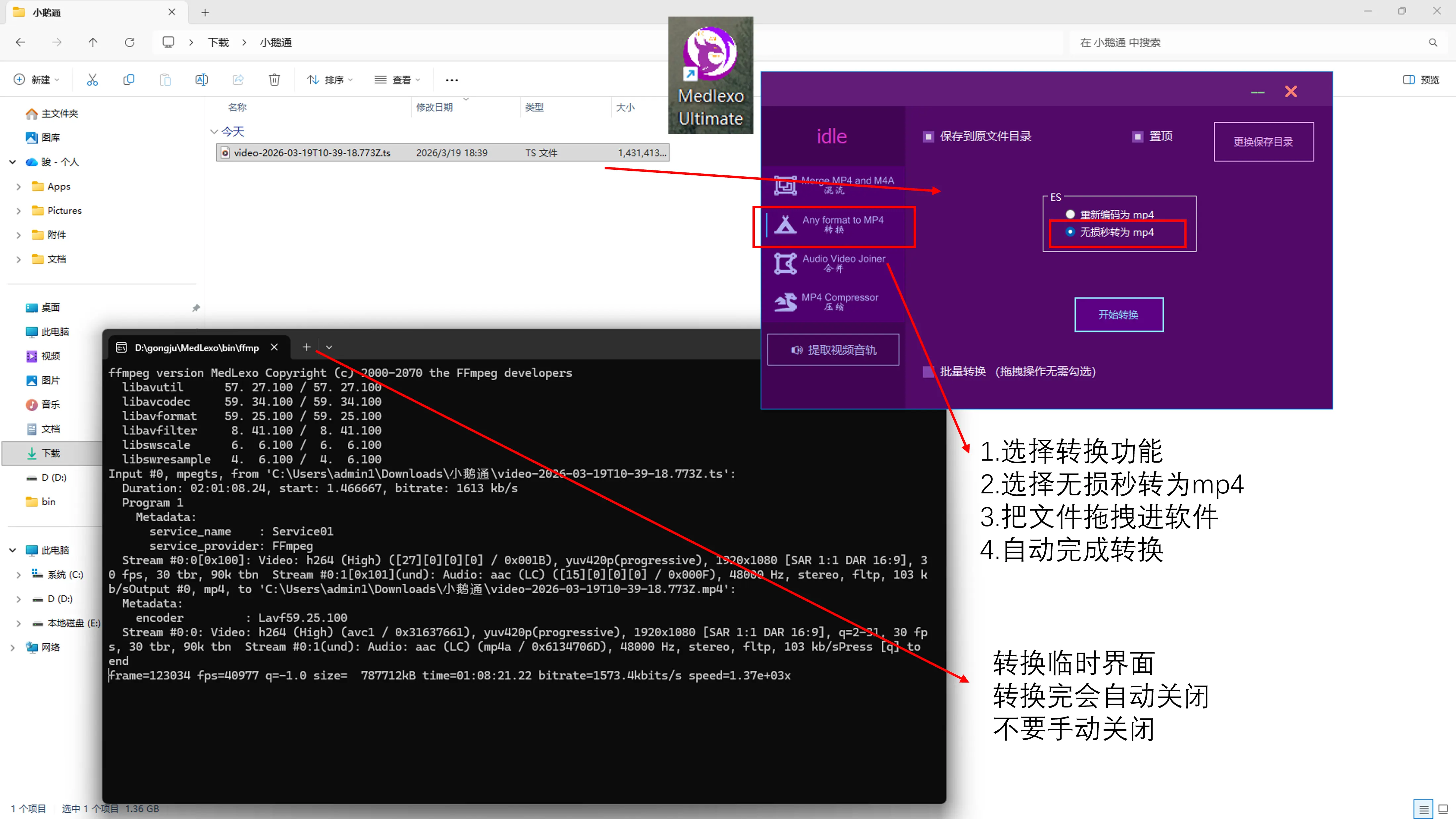The image size is (1456, 819).
Task: Click the Refresh icon in address bar
Action: pyautogui.click(x=129, y=42)
